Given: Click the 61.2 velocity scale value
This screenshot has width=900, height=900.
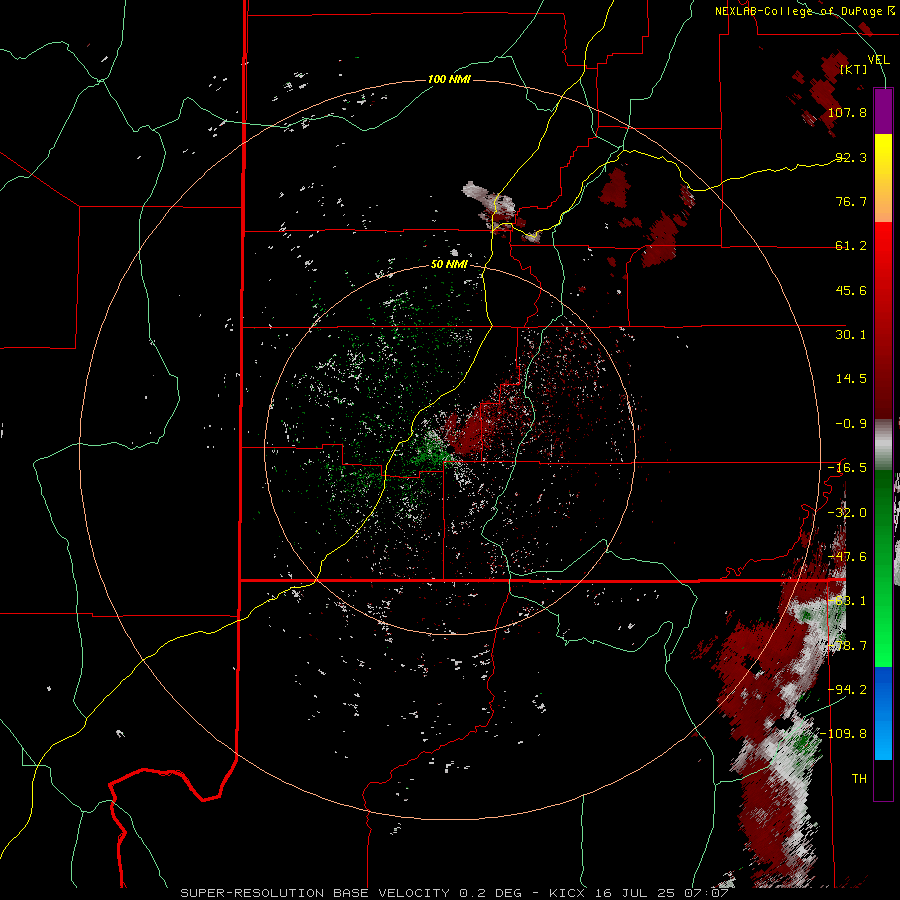Looking at the screenshot, I should click(x=851, y=246).
